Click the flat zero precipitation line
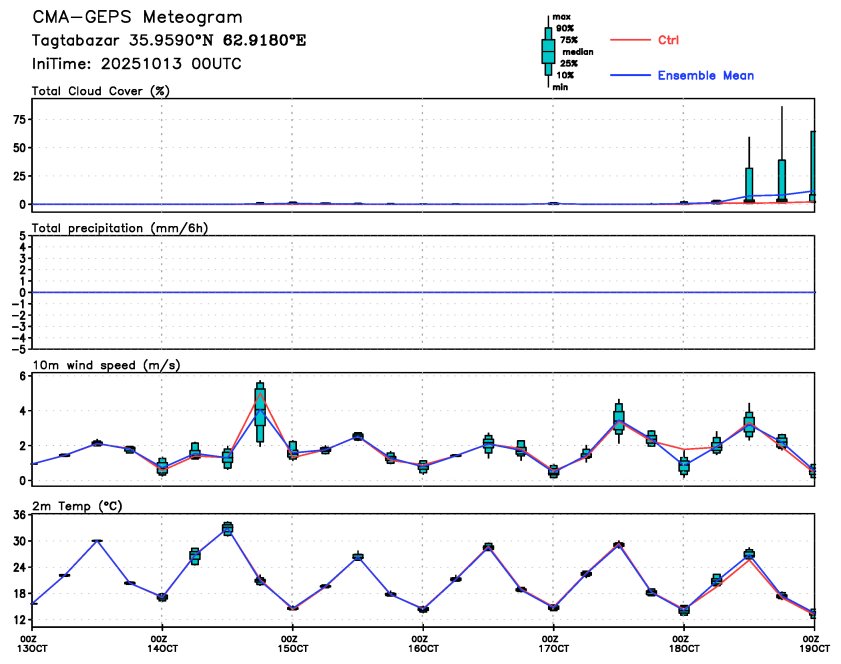 coord(423,292)
